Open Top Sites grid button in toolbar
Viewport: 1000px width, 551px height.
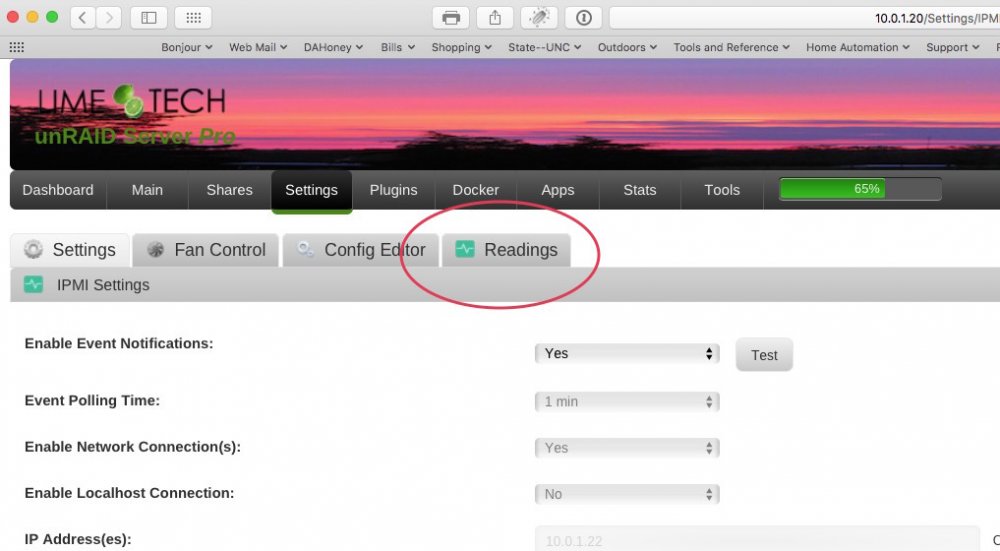[193, 18]
